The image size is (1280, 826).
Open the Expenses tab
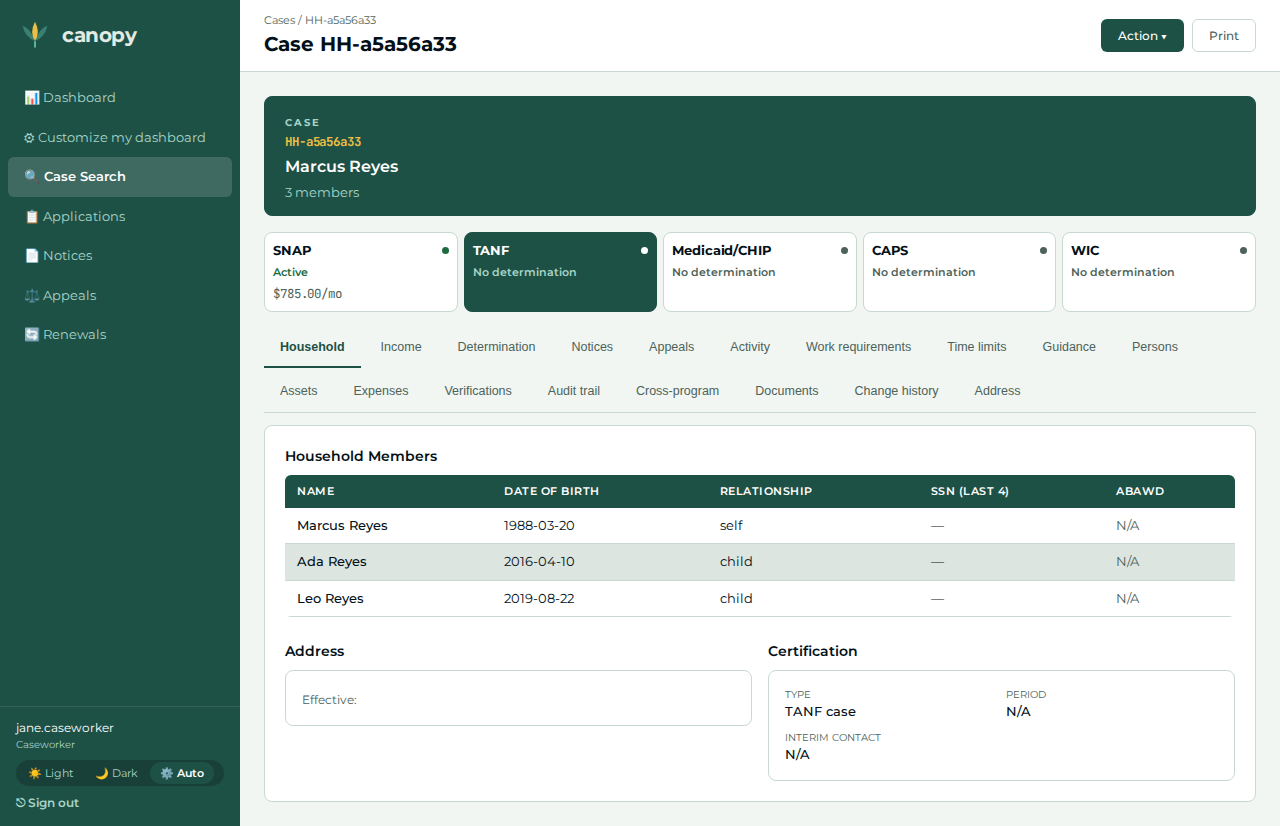pyautogui.click(x=381, y=391)
